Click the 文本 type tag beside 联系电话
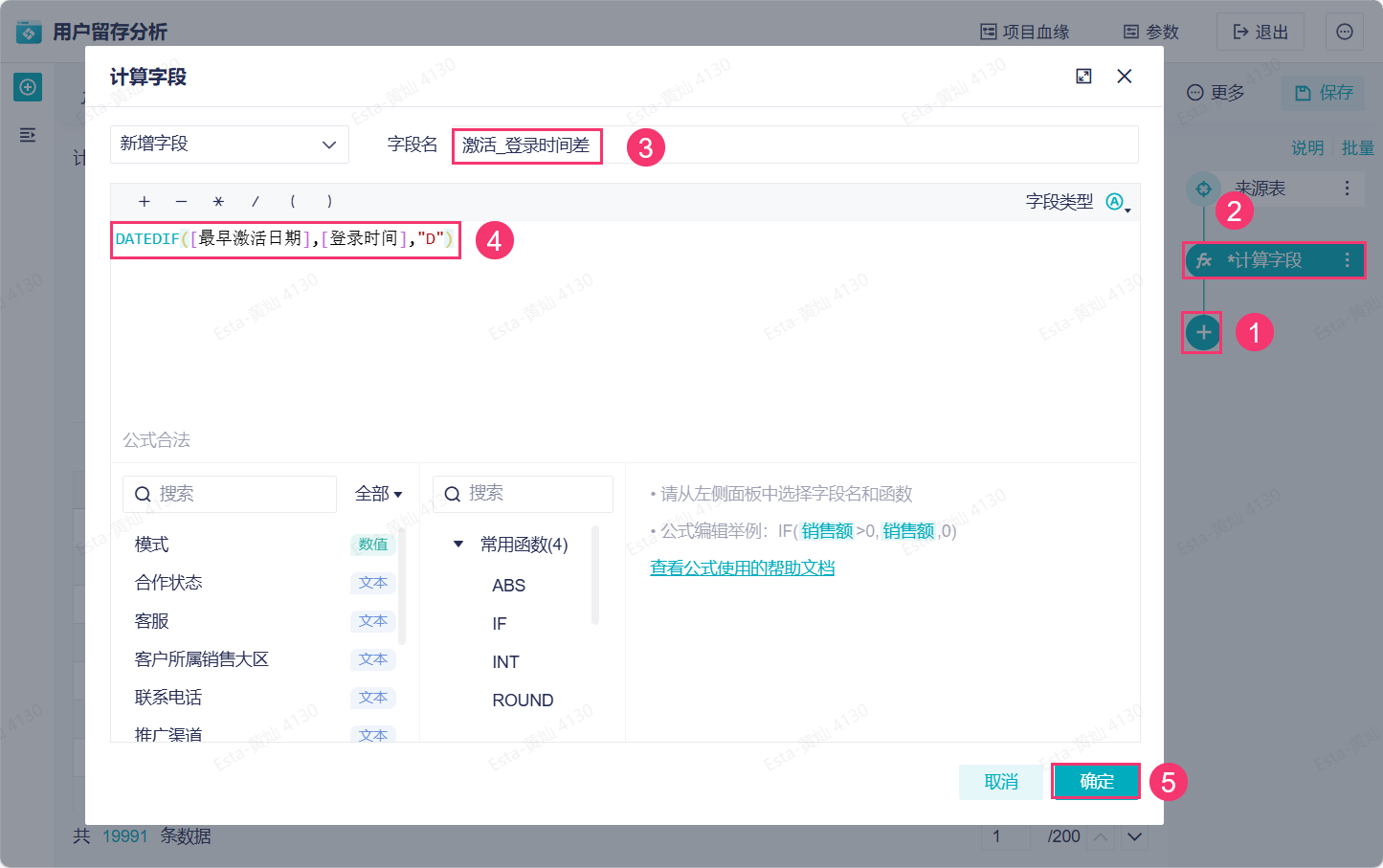Viewport: 1383px width, 868px height. coord(373,698)
